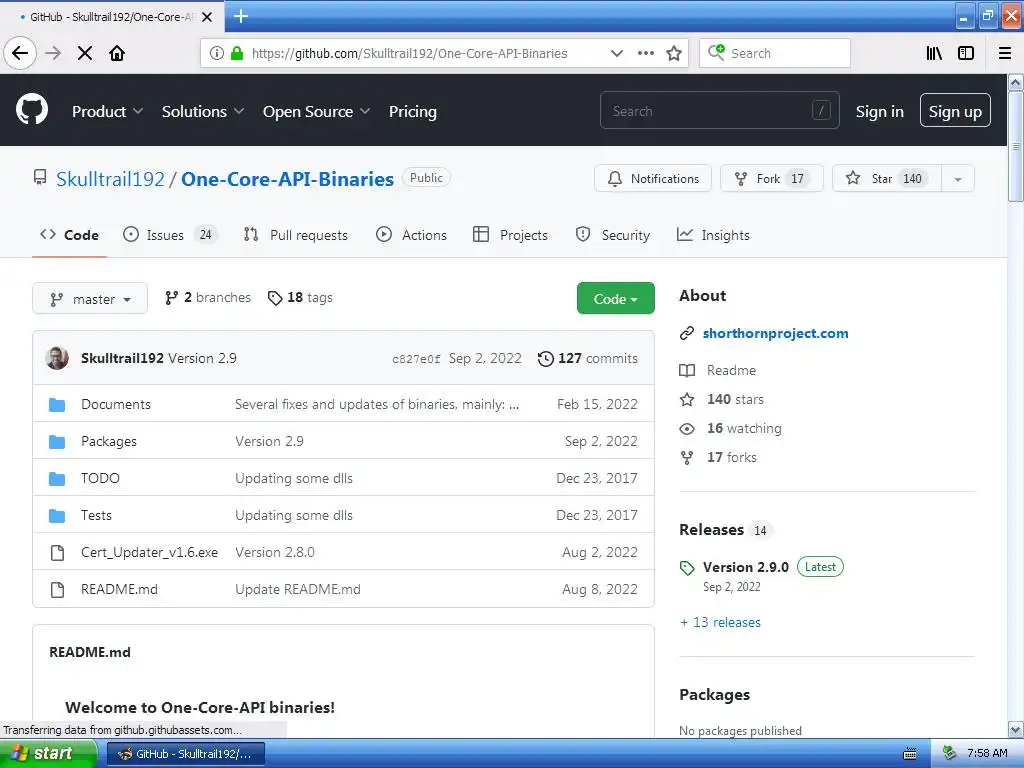
Task: Go back with the browser back arrow
Action: pyautogui.click(x=20, y=54)
